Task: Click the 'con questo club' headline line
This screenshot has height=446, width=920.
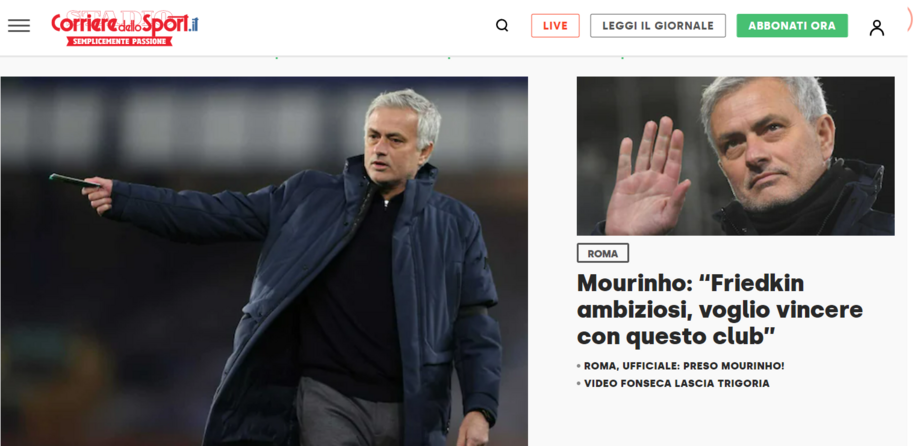Action: point(677,337)
